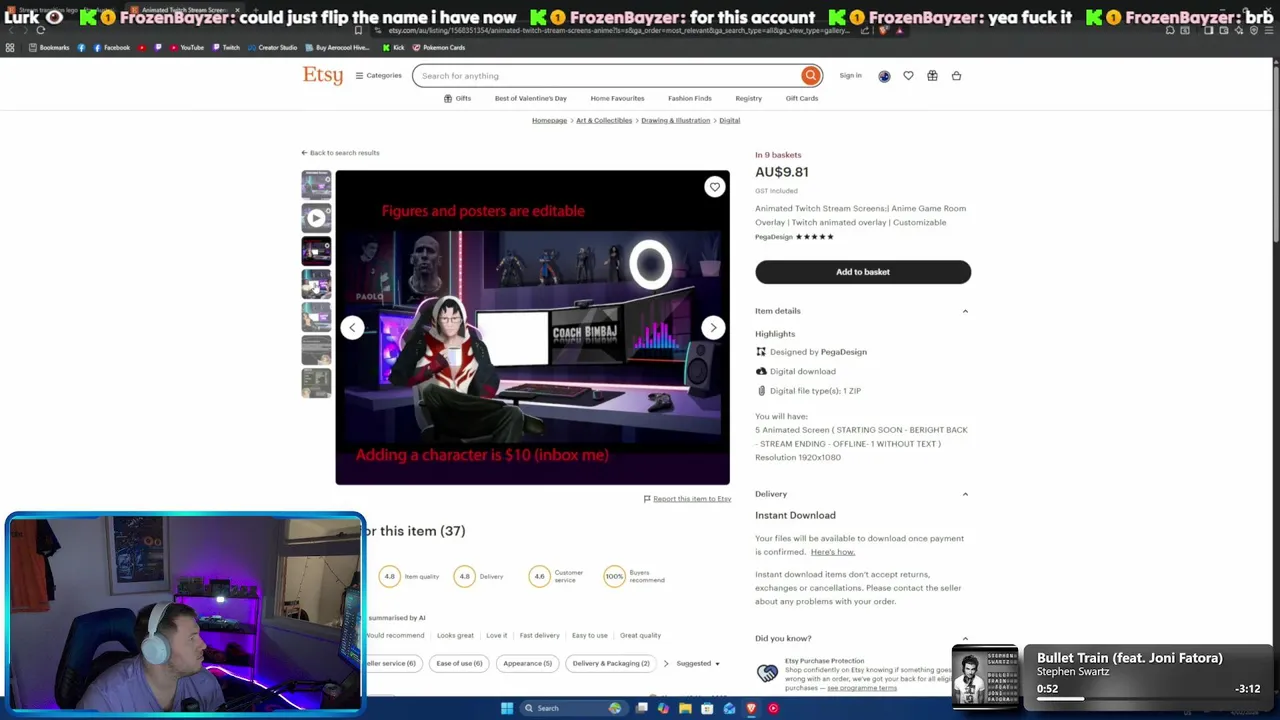This screenshot has height=720, width=1280.
Task: Click the Bullet Train song progress bar
Action: click(x=1149, y=698)
